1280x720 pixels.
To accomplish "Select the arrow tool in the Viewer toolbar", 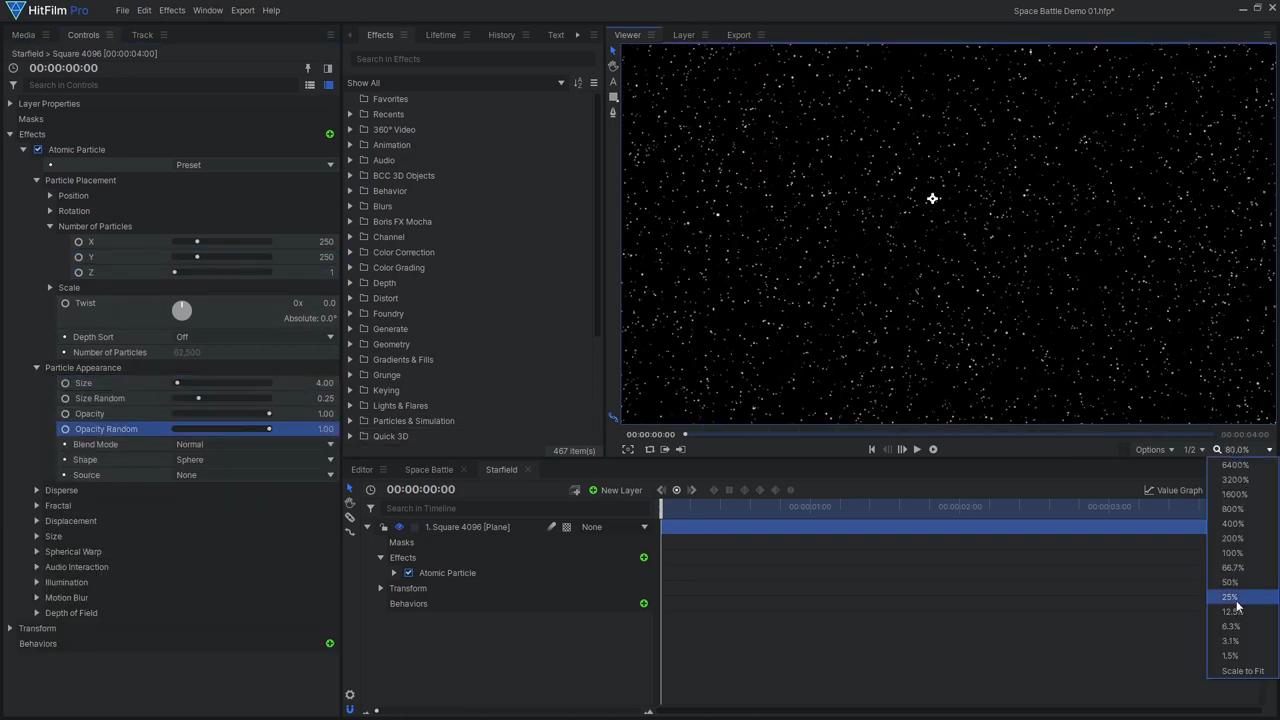I will click(x=613, y=51).
